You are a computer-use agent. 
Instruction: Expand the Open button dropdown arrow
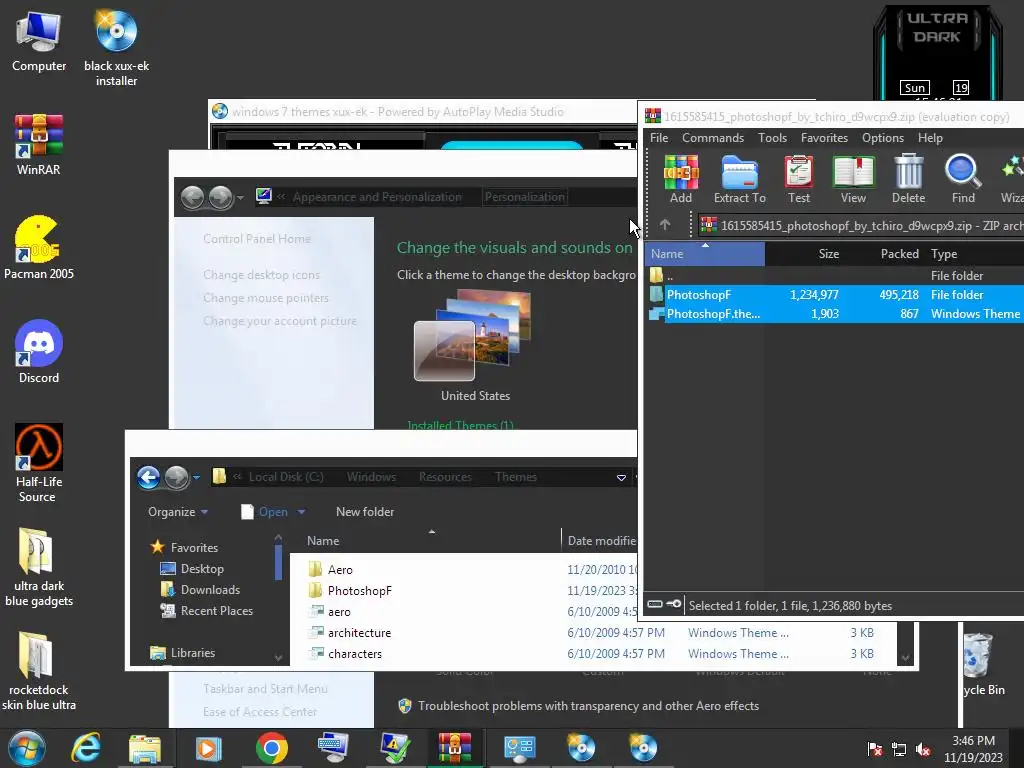[301, 512]
